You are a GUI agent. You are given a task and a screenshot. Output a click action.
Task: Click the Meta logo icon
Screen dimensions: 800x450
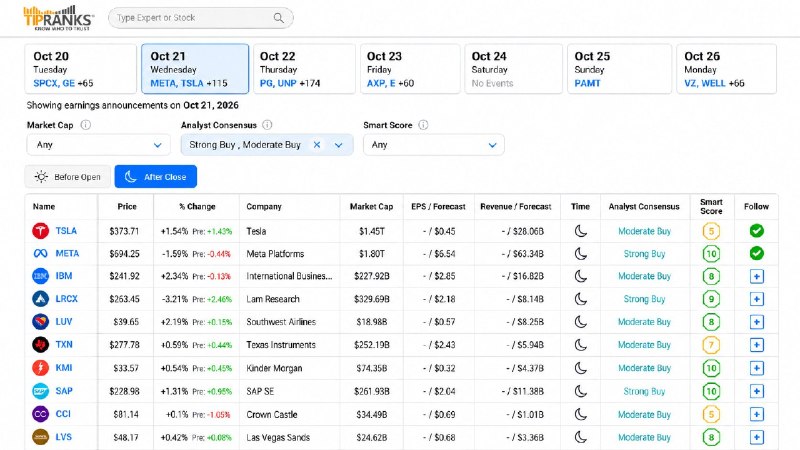[x=40, y=254]
